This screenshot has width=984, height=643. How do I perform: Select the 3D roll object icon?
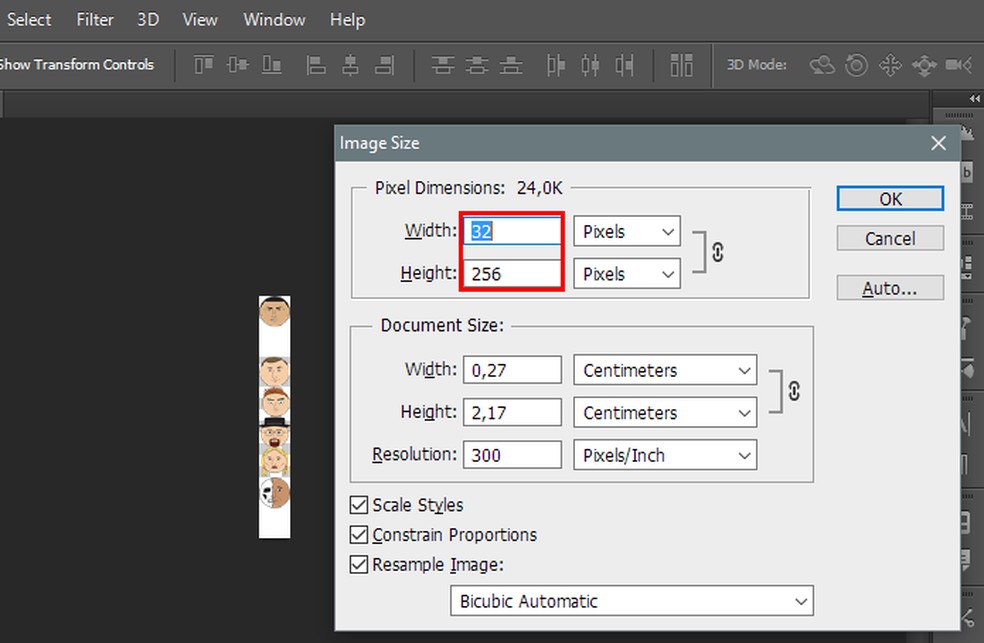pos(856,65)
